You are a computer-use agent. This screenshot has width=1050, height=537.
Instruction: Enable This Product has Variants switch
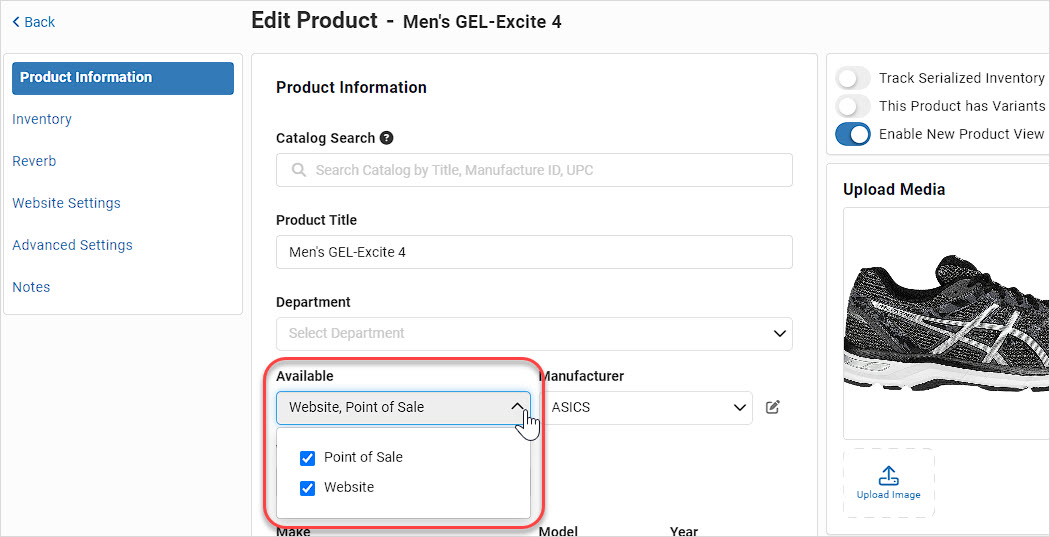[x=853, y=106]
